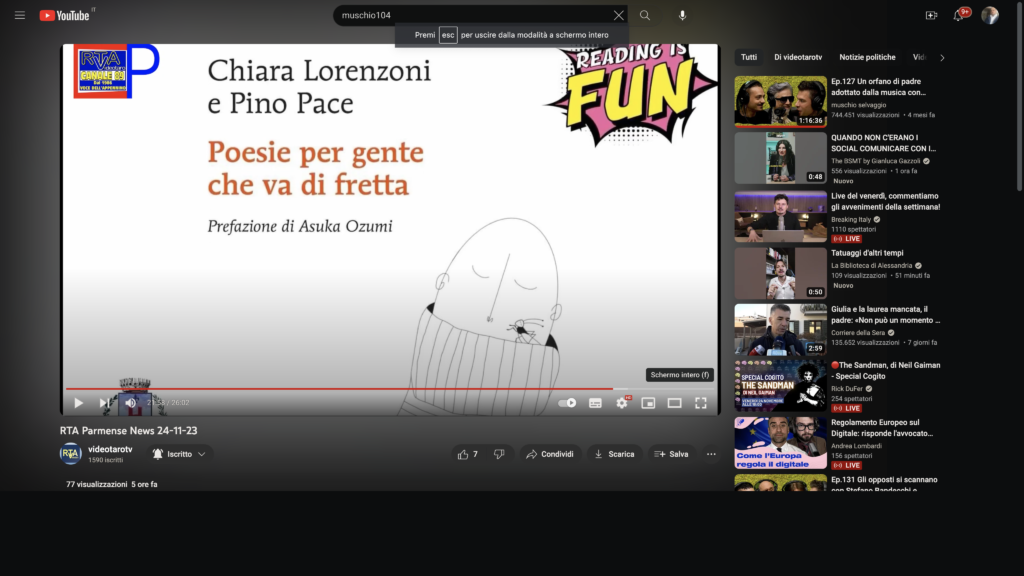Clear the search box text
The image size is (1024, 576).
[x=618, y=15]
